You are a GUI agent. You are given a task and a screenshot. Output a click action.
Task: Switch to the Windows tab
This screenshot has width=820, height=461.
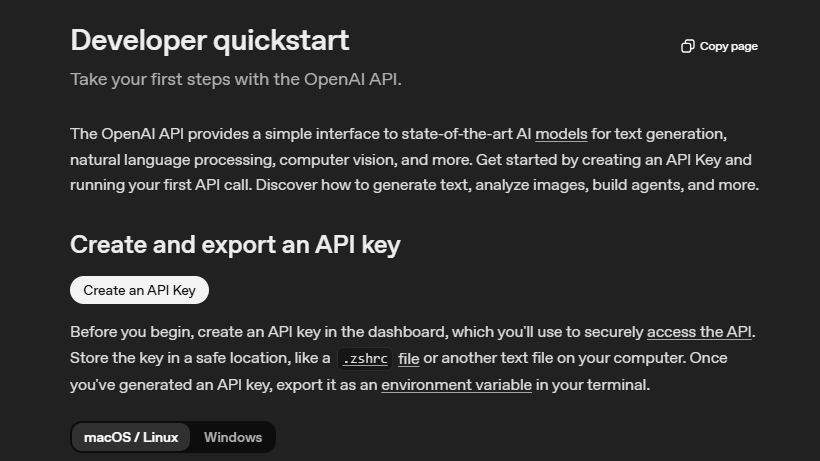[233, 437]
